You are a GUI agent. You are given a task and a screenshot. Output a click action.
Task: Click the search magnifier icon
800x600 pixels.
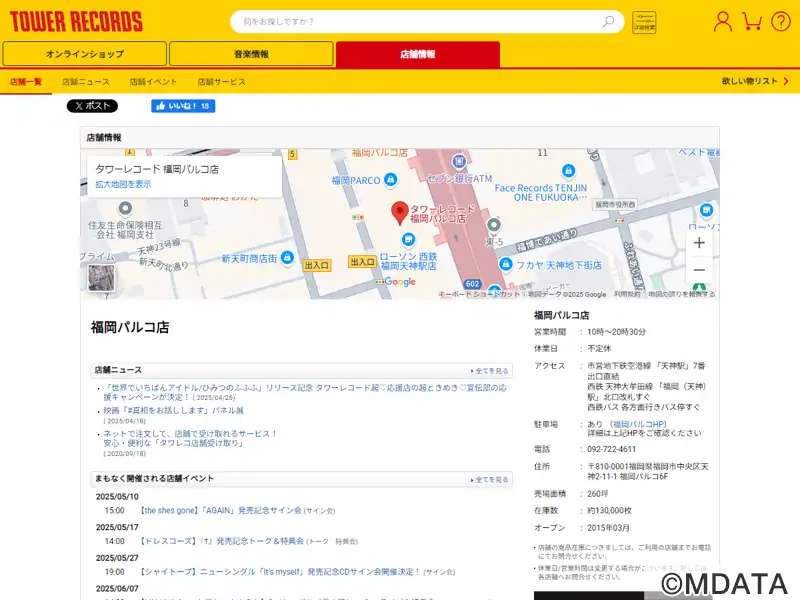coord(608,21)
